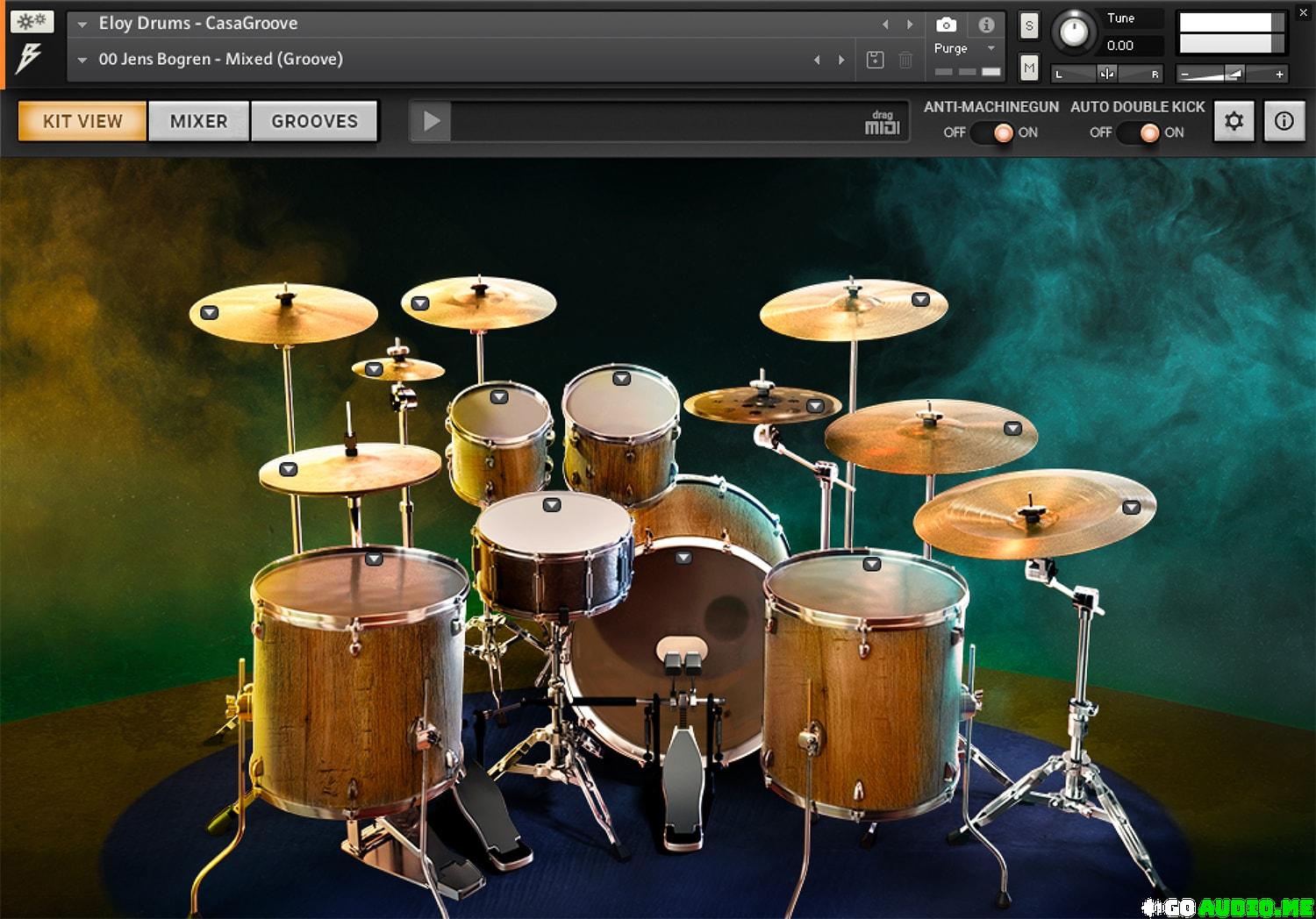This screenshot has width=1316, height=919.
Task: Toggle the Auto Double Kick switch
Action: click(x=1139, y=132)
